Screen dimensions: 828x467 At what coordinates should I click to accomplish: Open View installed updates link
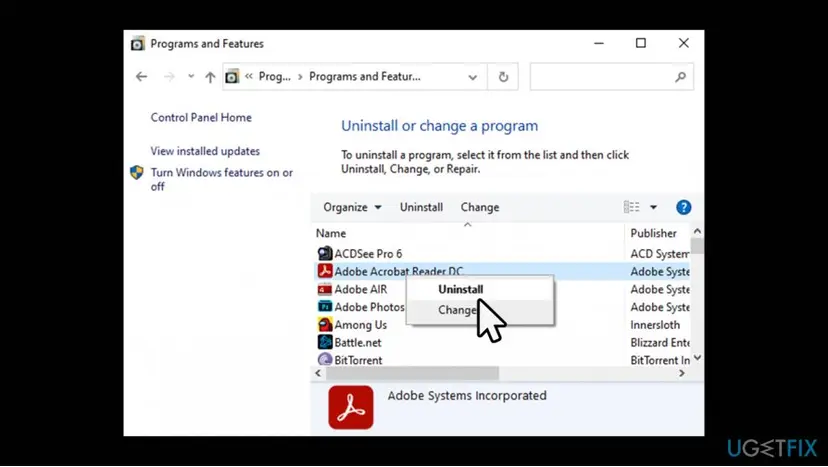tap(205, 151)
